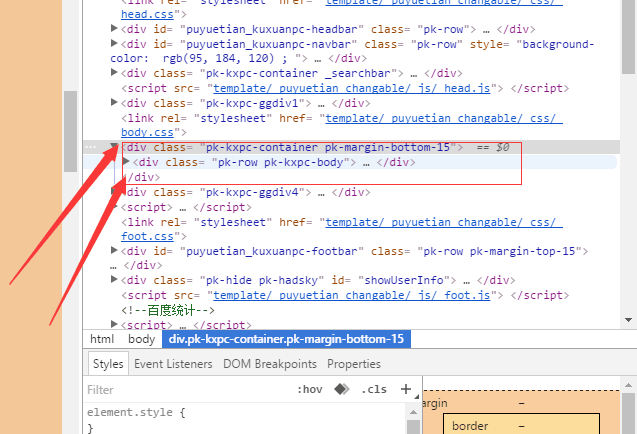Click the styles Filter input field
Viewport: 637px width, 434px height.
(x=187, y=390)
